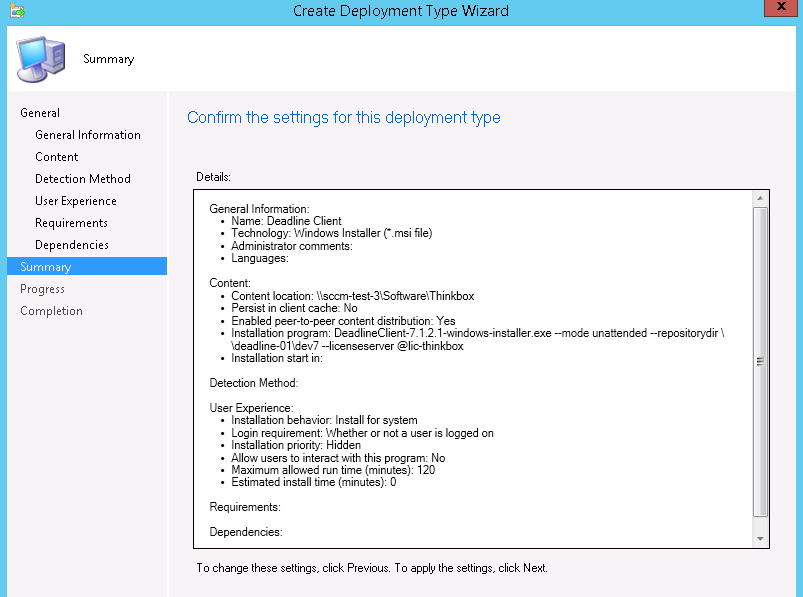
Task: Navigate to the Dependencies step
Action: (72, 245)
